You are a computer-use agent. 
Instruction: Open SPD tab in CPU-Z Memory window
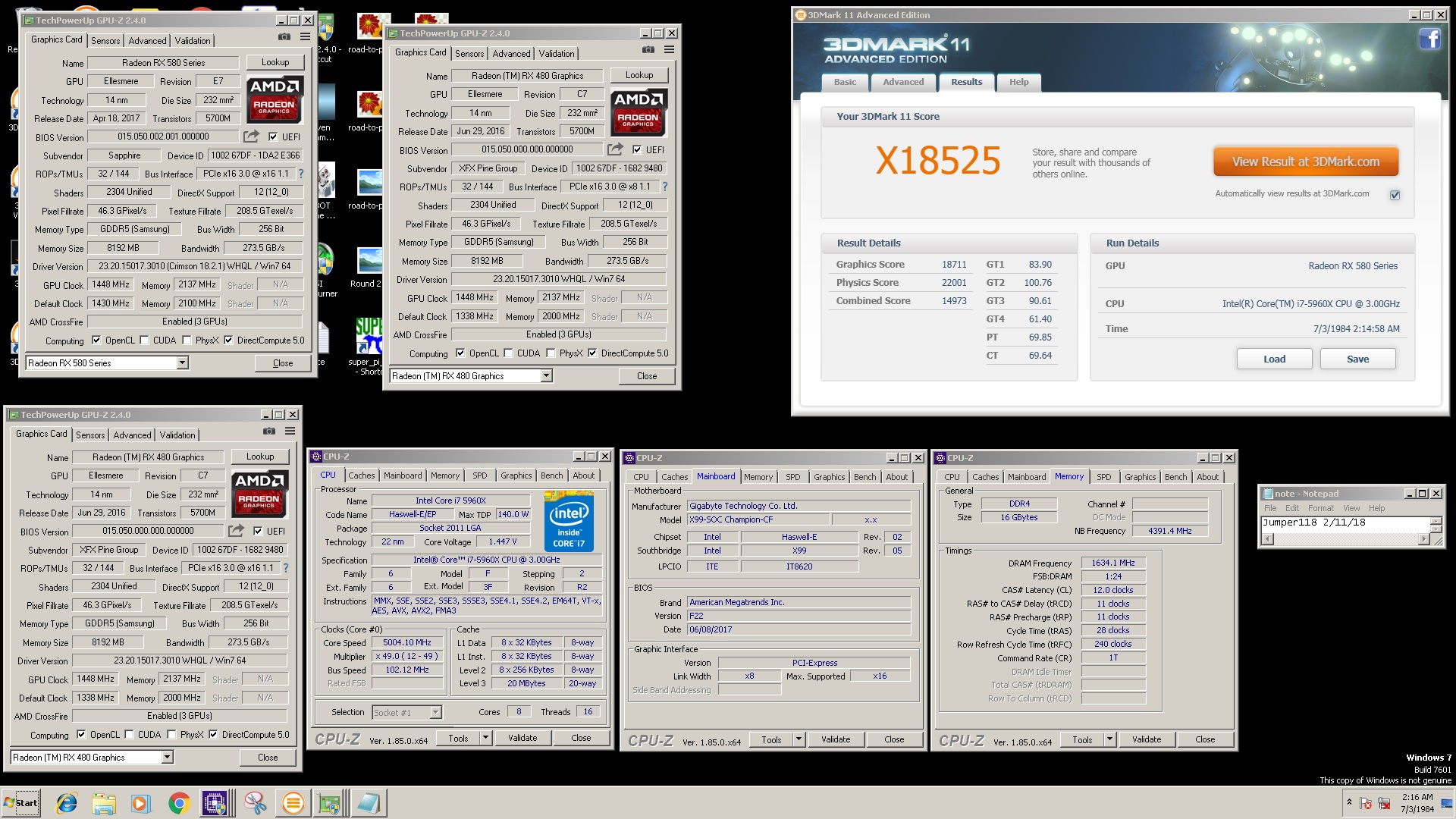pos(1103,477)
